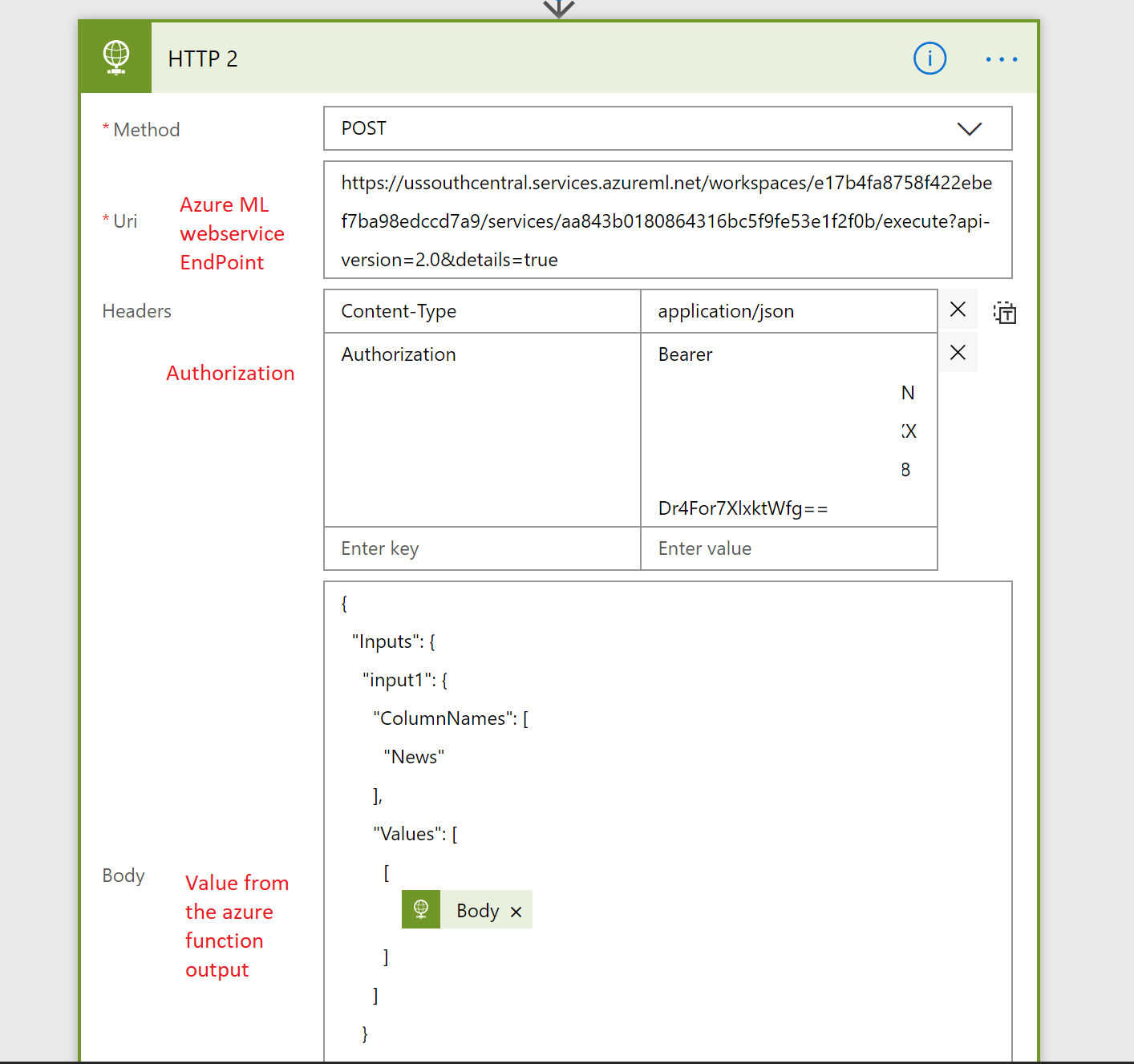The height and width of the screenshot is (1064, 1134).
Task: Select the Body dynamic content pill
Action: 478,909
